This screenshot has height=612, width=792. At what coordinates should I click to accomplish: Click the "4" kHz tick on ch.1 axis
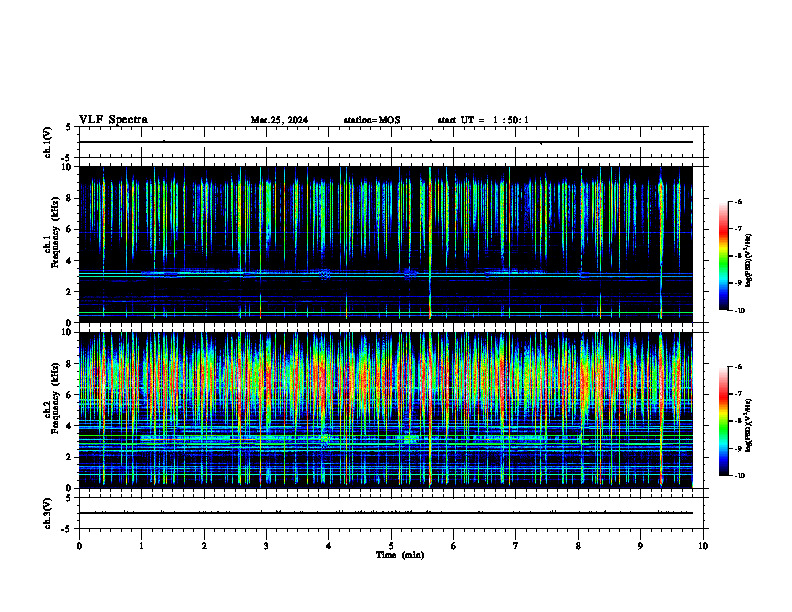point(70,261)
